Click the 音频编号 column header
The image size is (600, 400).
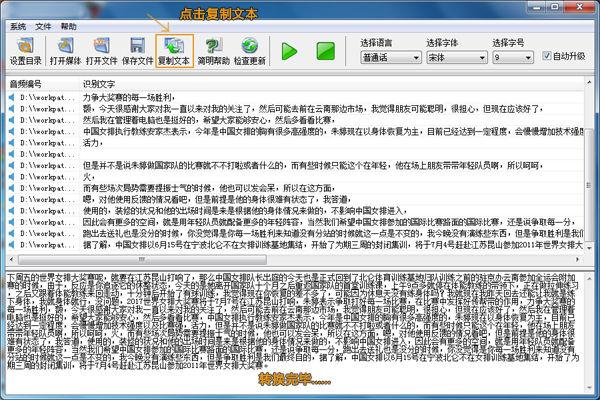click(x=42, y=84)
